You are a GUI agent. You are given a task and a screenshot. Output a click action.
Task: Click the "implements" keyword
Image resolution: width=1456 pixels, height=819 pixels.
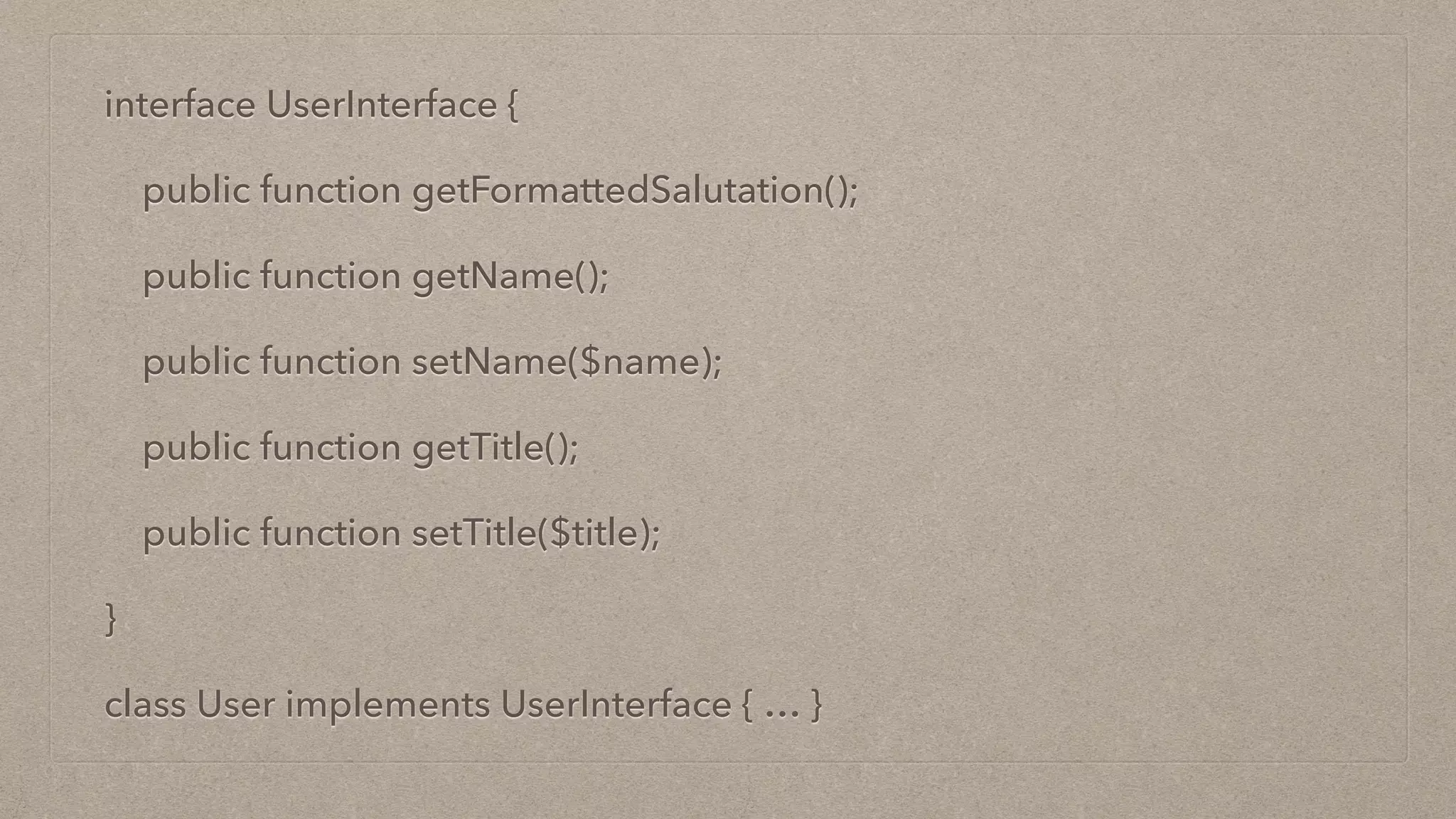tap(387, 705)
